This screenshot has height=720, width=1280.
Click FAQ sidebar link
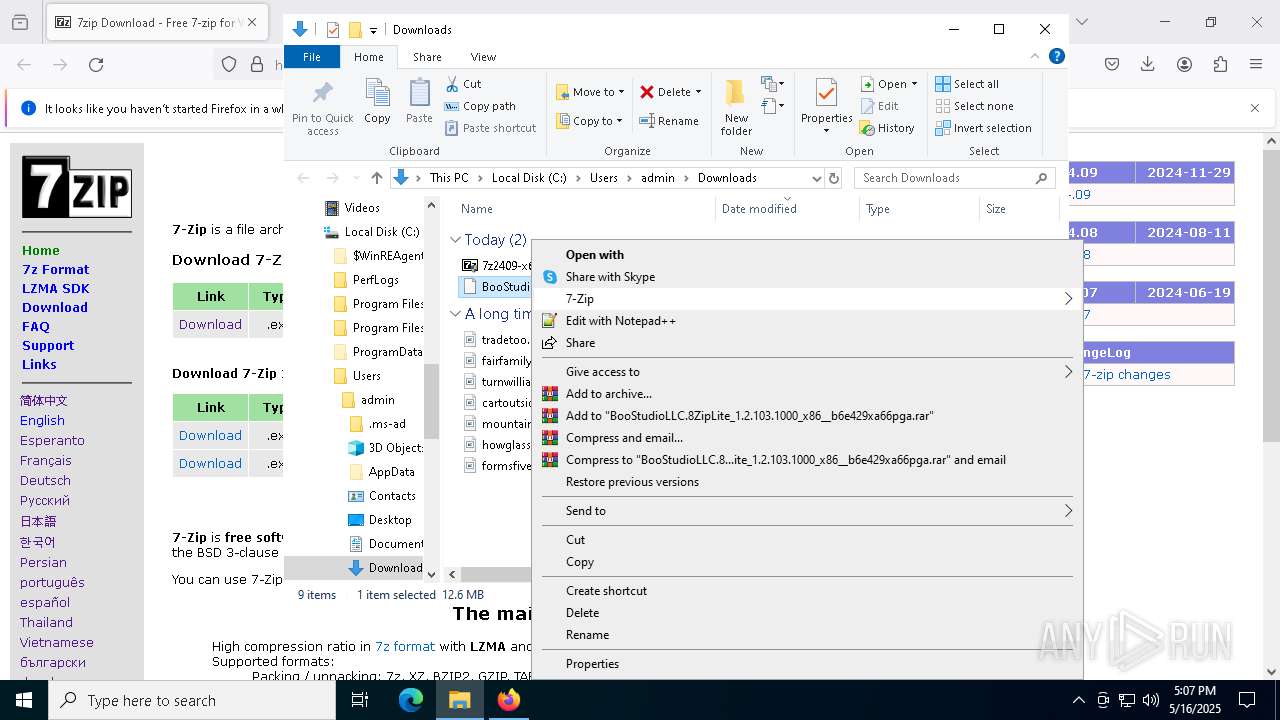coord(36,326)
